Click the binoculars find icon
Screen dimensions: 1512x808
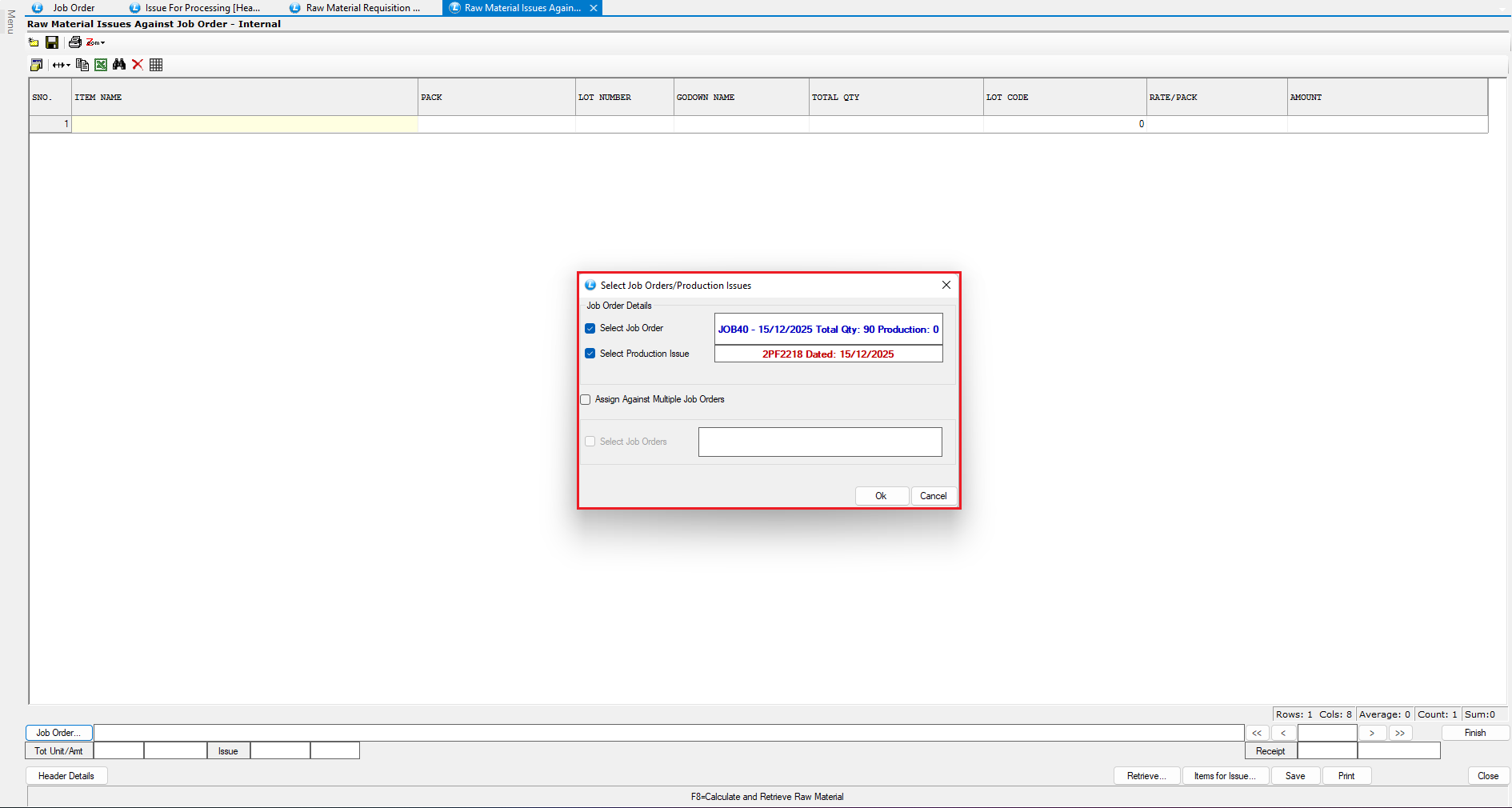click(119, 65)
